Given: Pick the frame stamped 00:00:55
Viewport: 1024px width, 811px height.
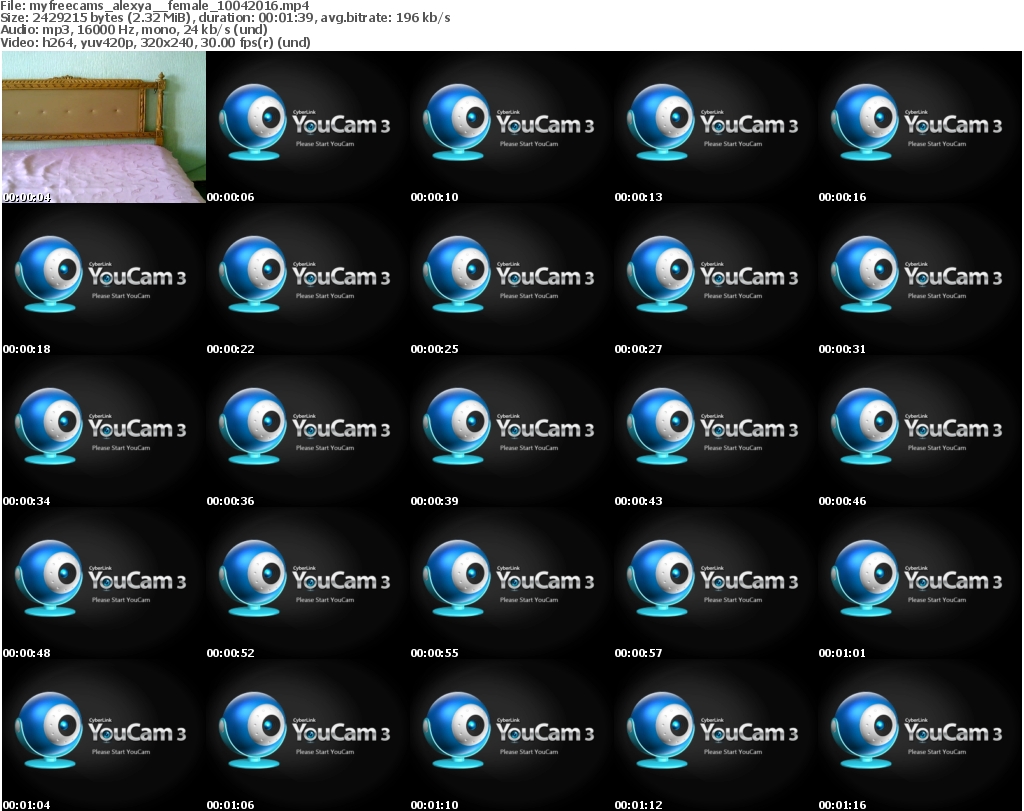Looking at the screenshot, I should tap(511, 584).
